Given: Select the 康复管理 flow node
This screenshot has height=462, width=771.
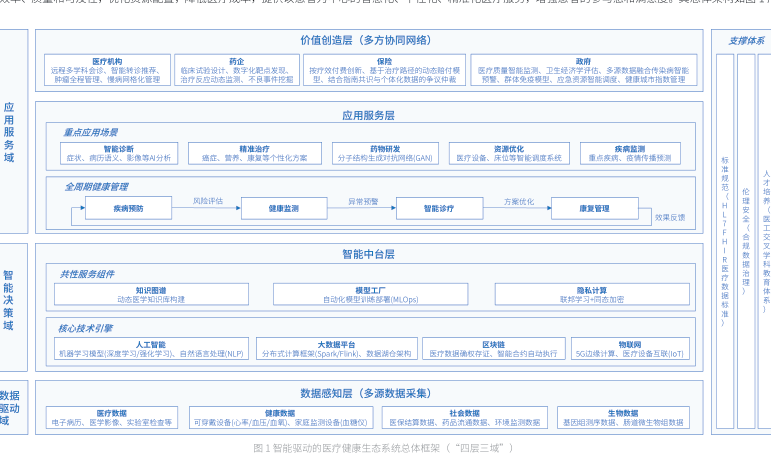Looking at the screenshot, I should [x=595, y=208].
